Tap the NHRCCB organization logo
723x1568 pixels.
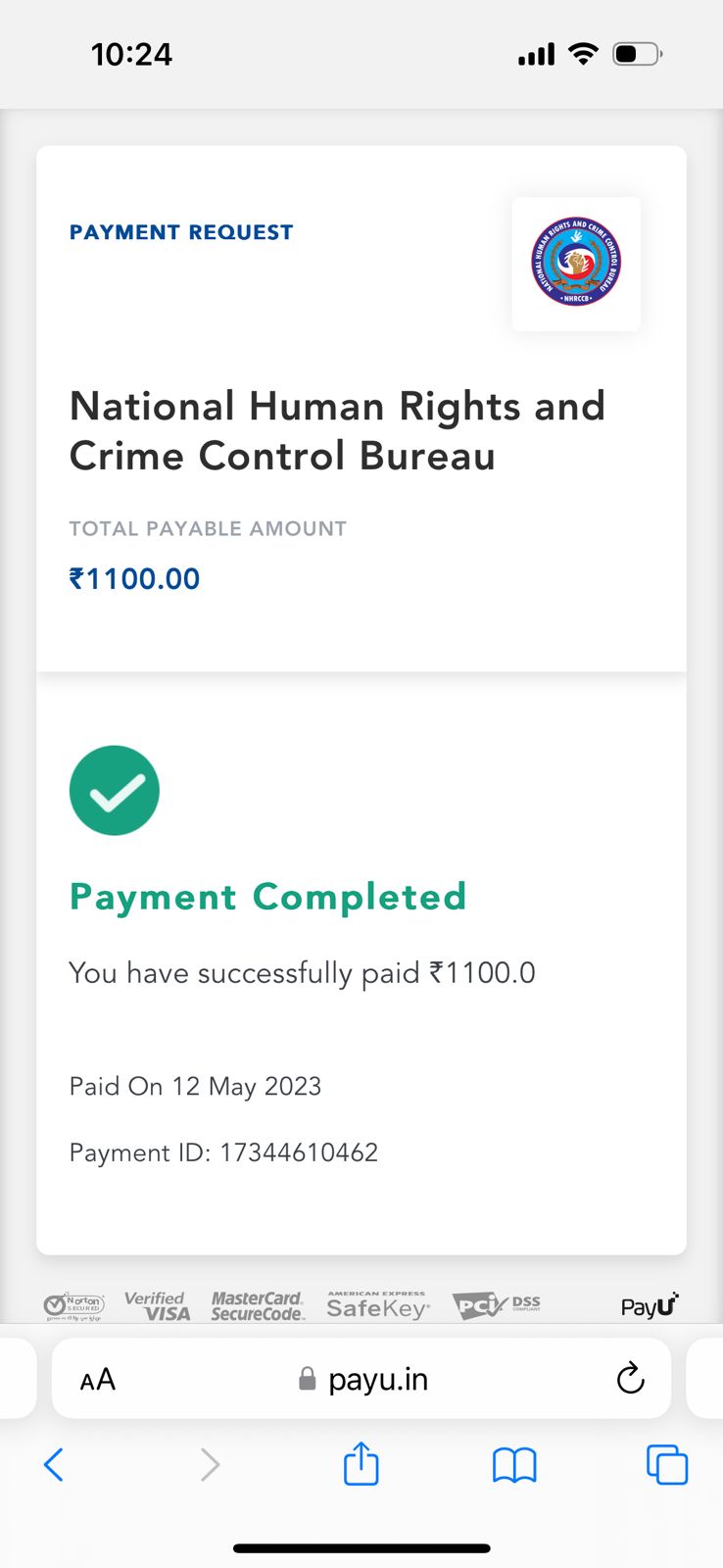[x=576, y=263]
